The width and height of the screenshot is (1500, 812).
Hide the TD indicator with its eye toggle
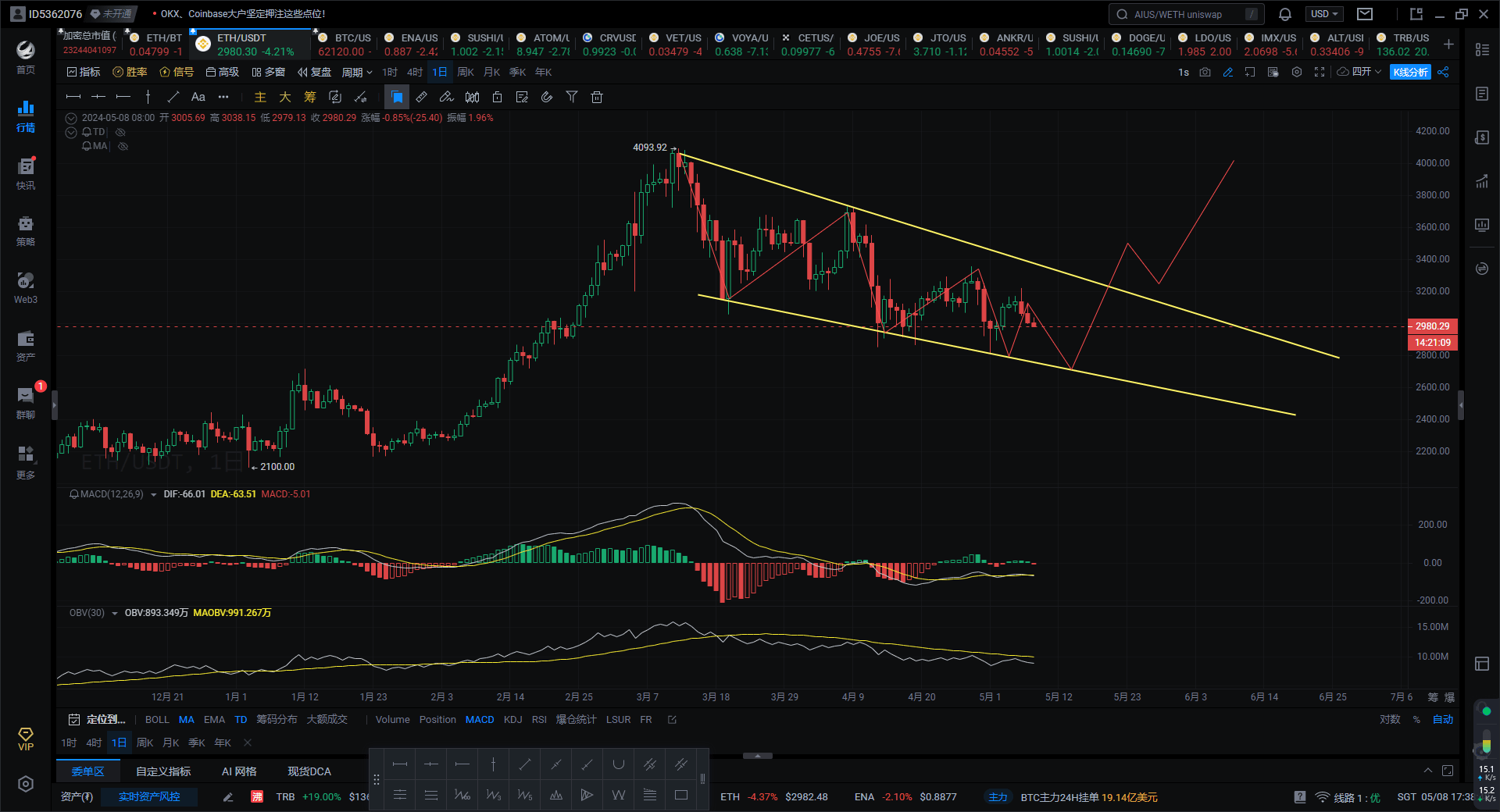120,132
